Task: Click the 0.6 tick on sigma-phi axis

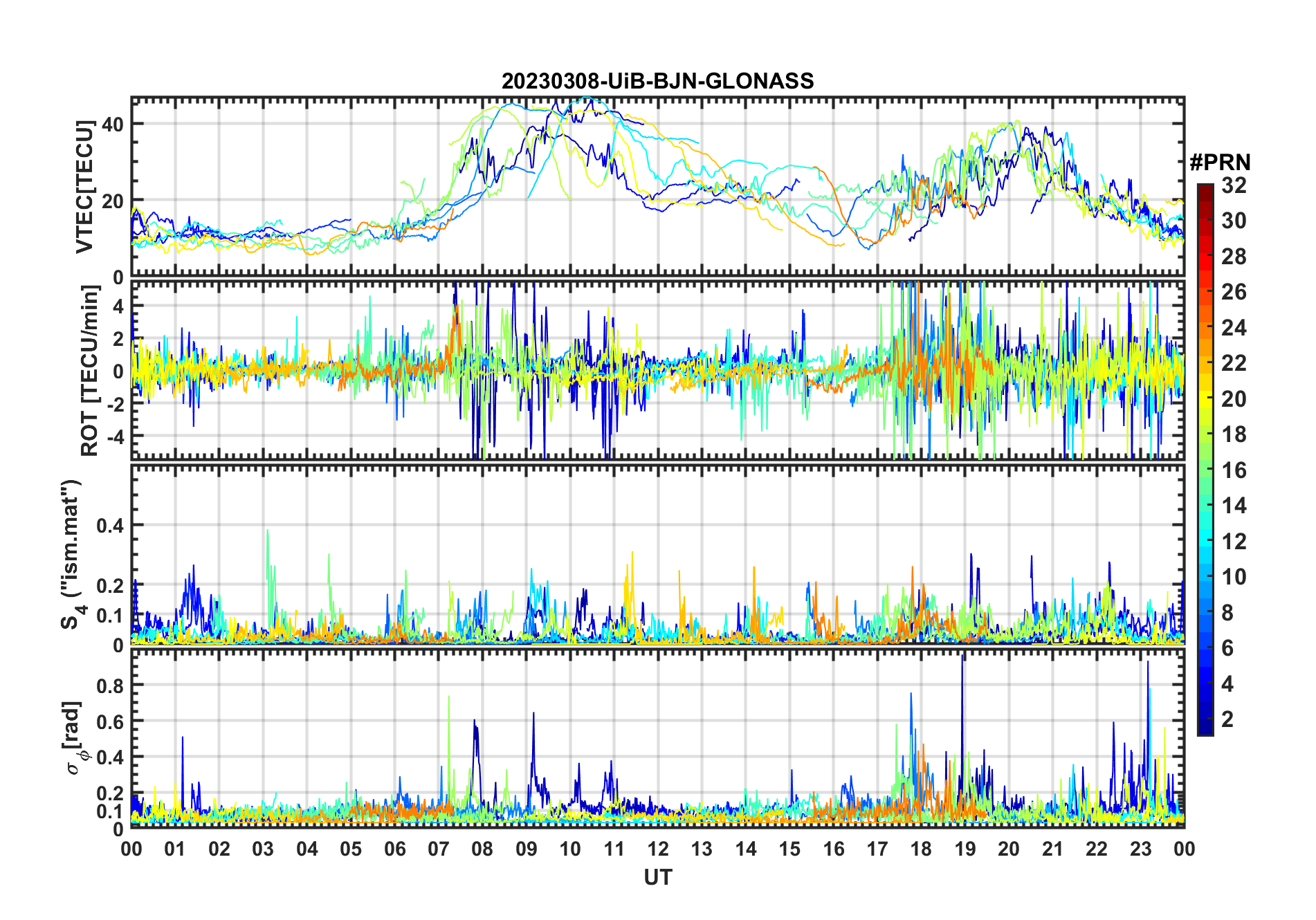Action: 111,721
